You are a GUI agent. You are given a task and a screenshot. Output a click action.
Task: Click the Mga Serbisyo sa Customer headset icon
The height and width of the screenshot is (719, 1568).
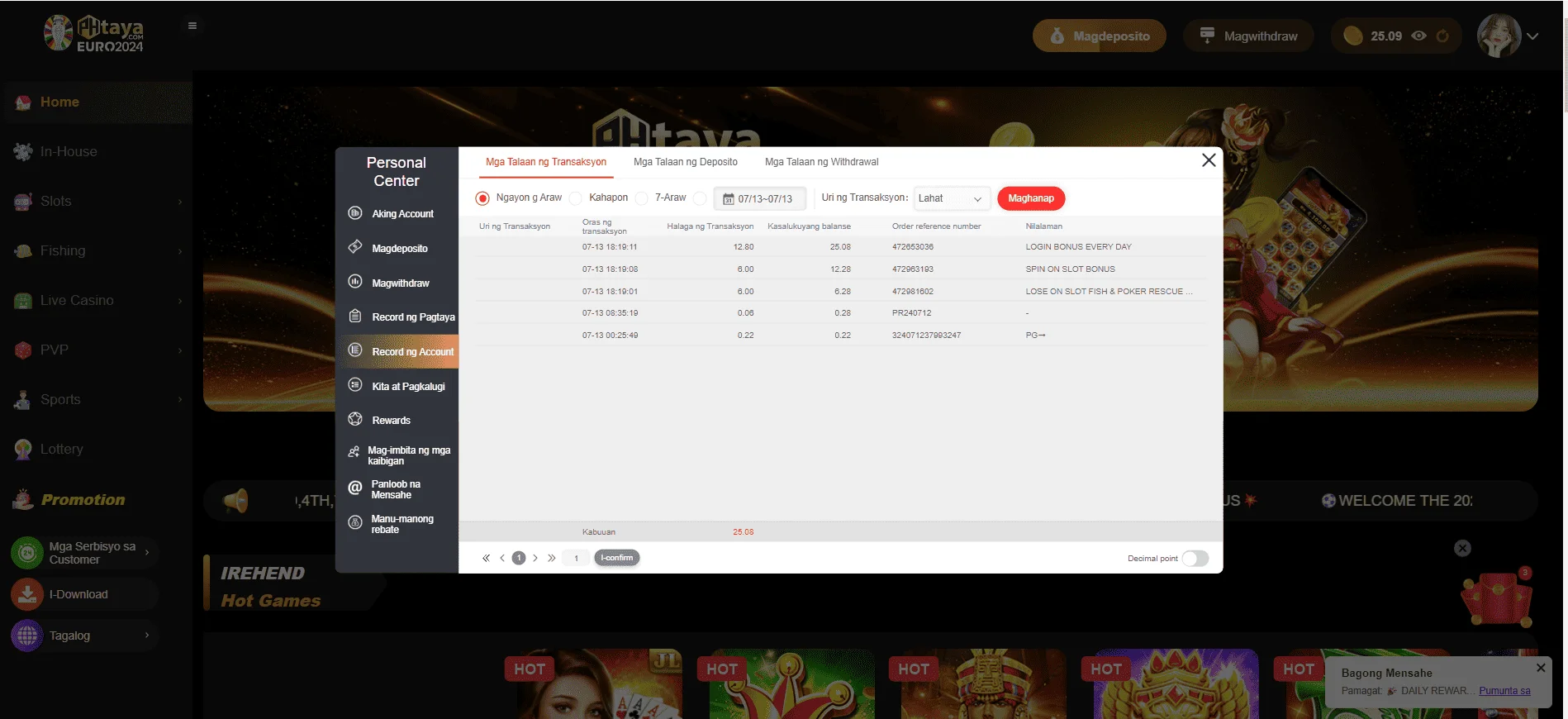coord(27,552)
